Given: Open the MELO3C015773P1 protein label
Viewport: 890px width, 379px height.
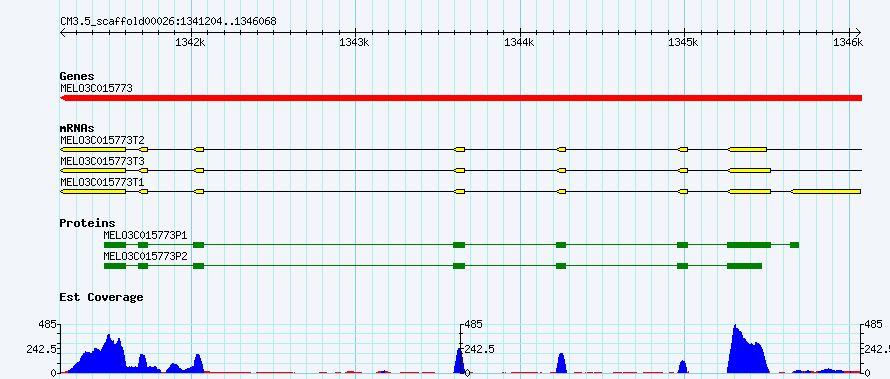Looking at the screenshot, I should click(145, 235).
